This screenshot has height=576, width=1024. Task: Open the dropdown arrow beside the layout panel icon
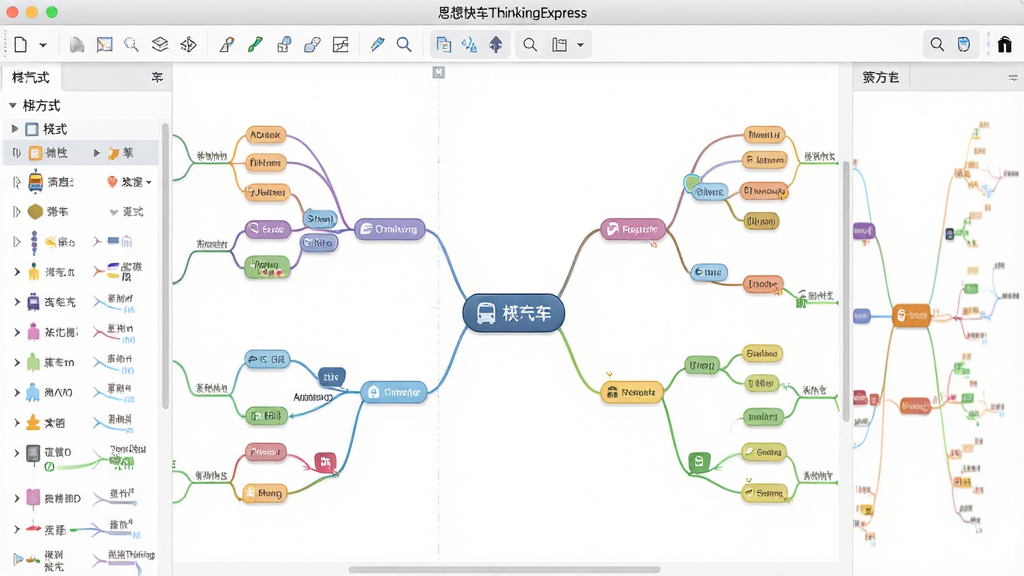tap(580, 45)
